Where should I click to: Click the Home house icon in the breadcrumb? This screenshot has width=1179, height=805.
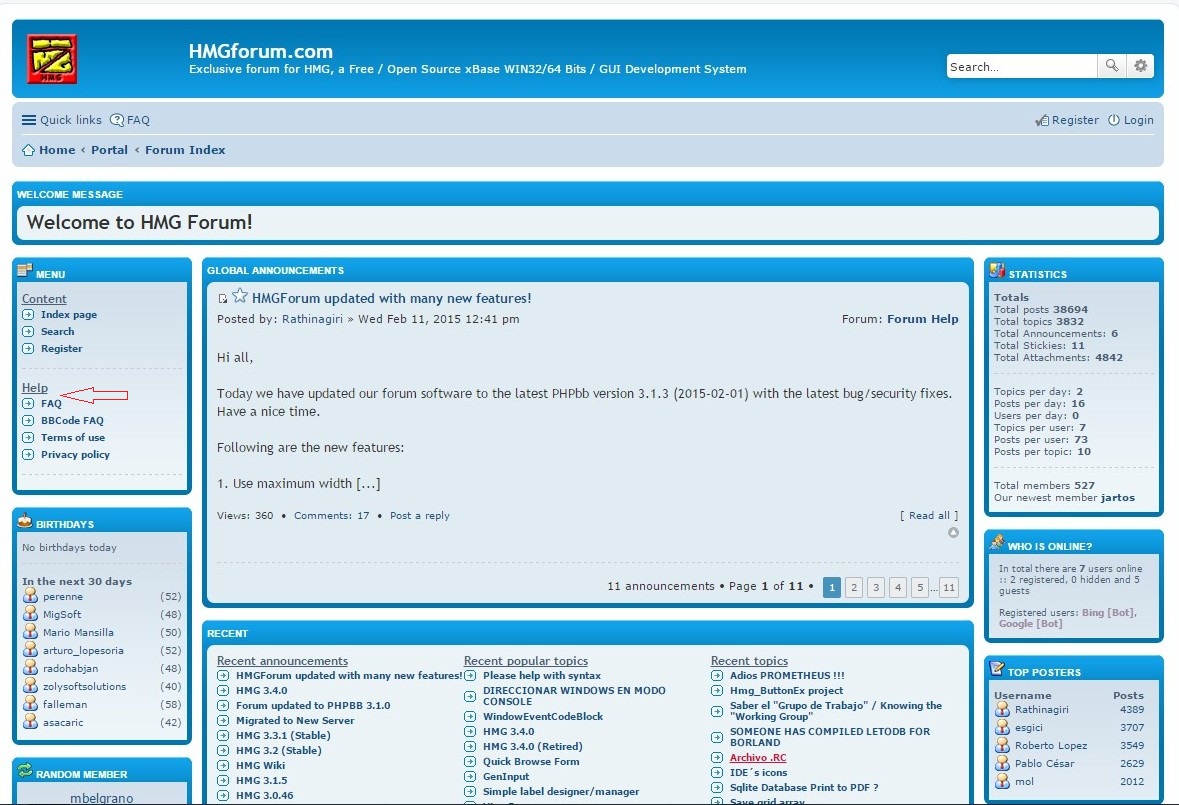tap(28, 149)
